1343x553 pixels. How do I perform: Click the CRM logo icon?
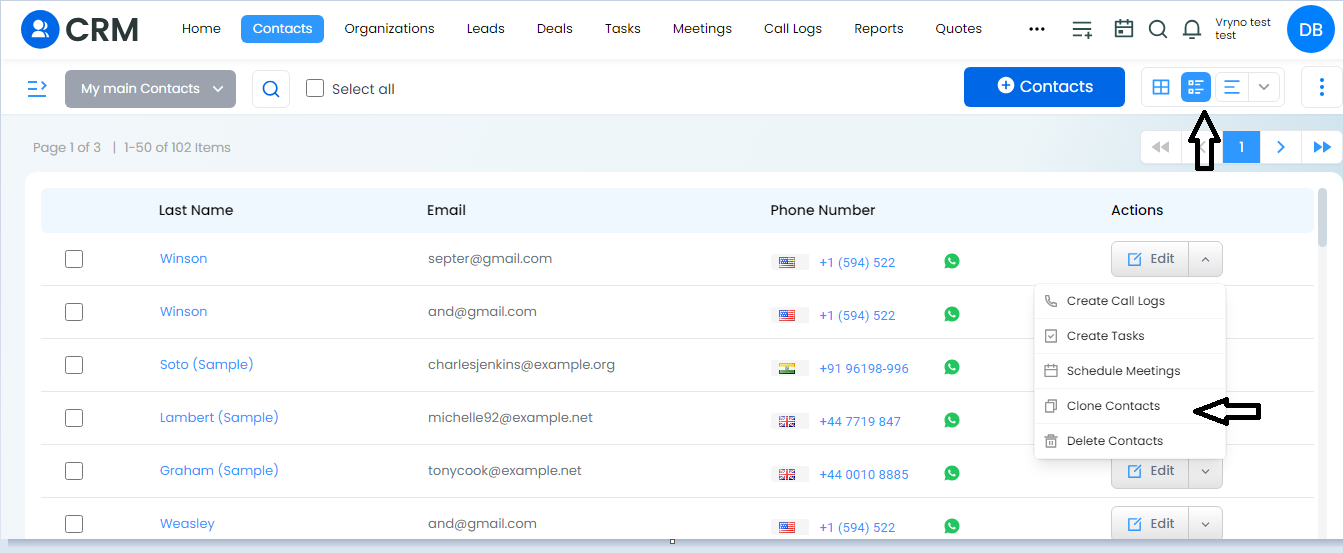[40, 30]
